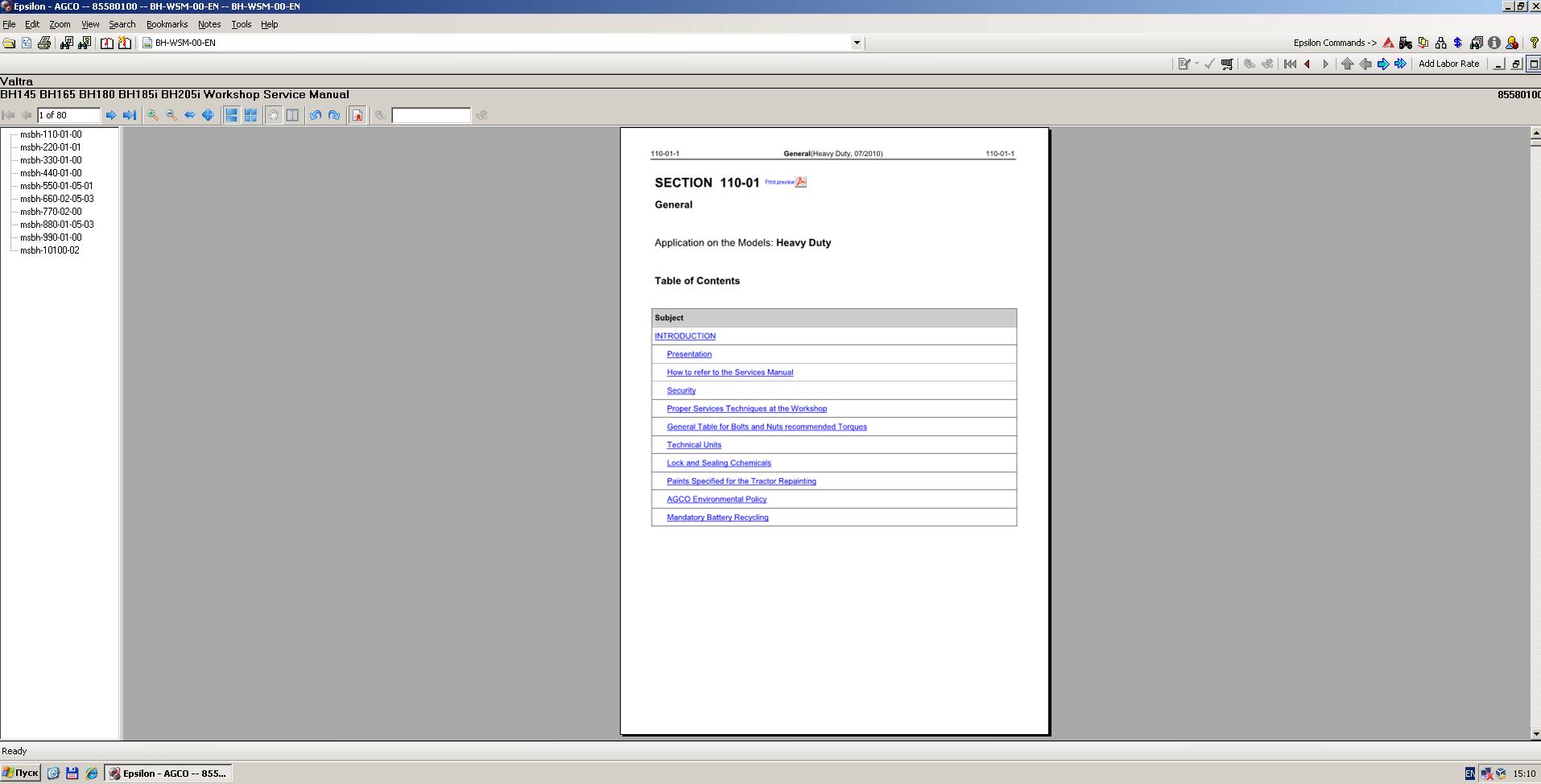This screenshot has width=1541, height=784.
Task: Open the Search menu
Action: [x=122, y=24]
